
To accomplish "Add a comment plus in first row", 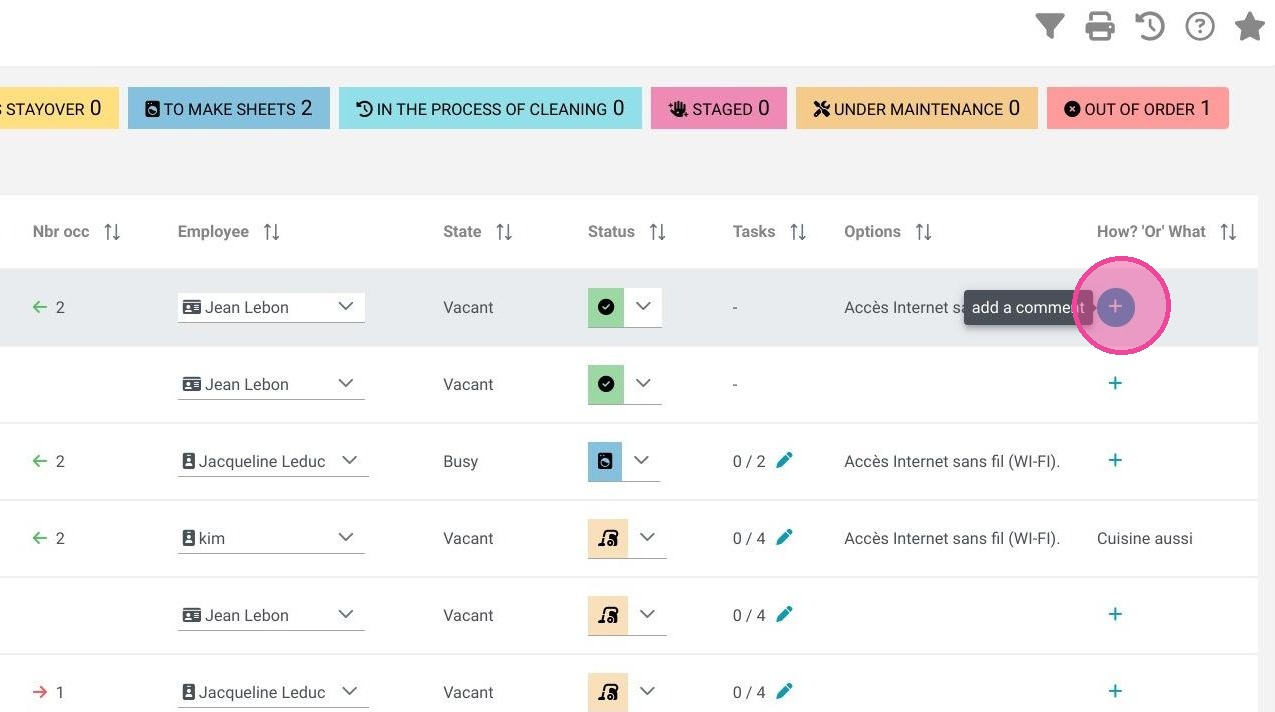I will [1115, 306].
